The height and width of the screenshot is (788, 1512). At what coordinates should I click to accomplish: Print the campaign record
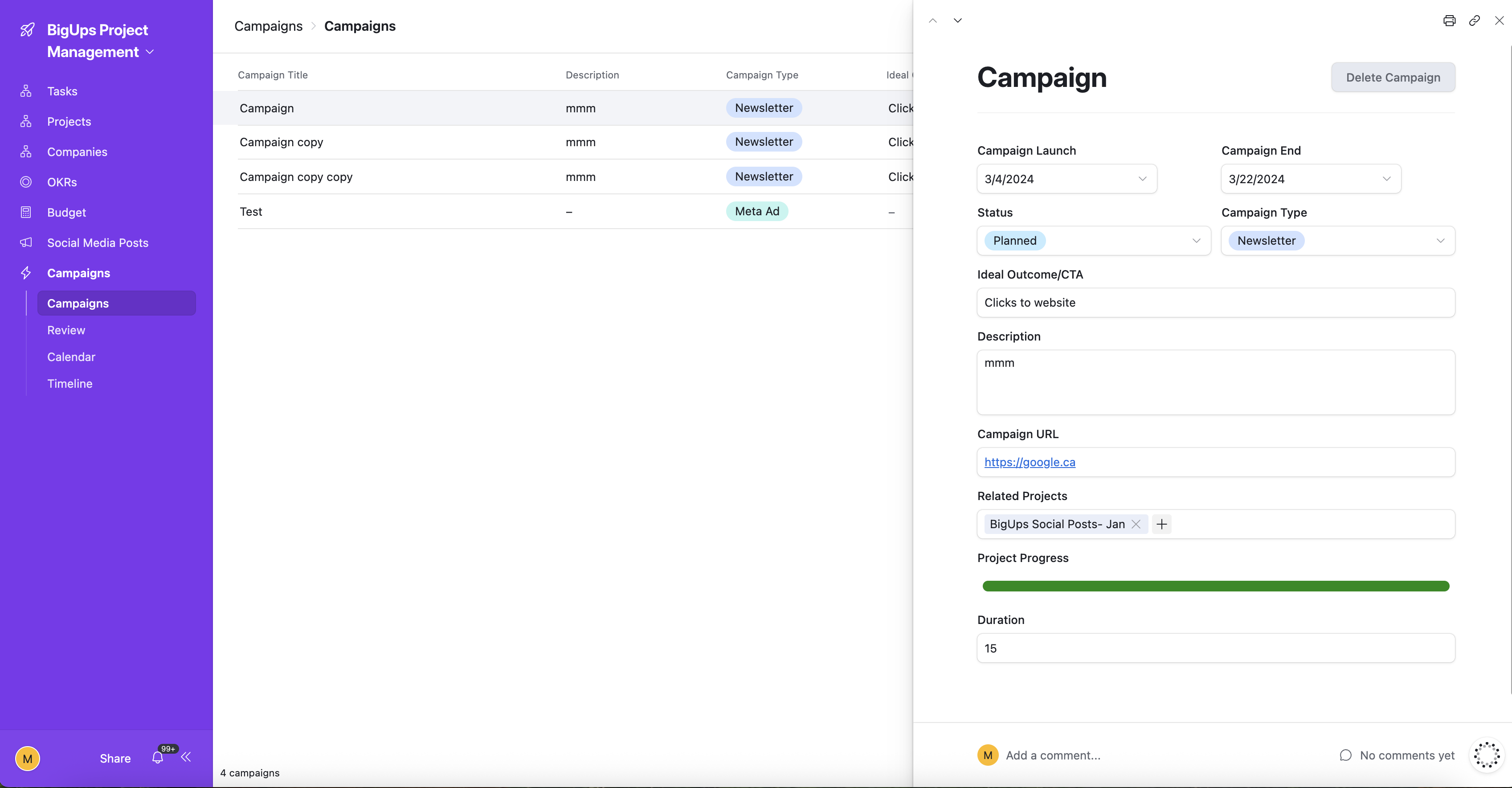coord(1449,21)
